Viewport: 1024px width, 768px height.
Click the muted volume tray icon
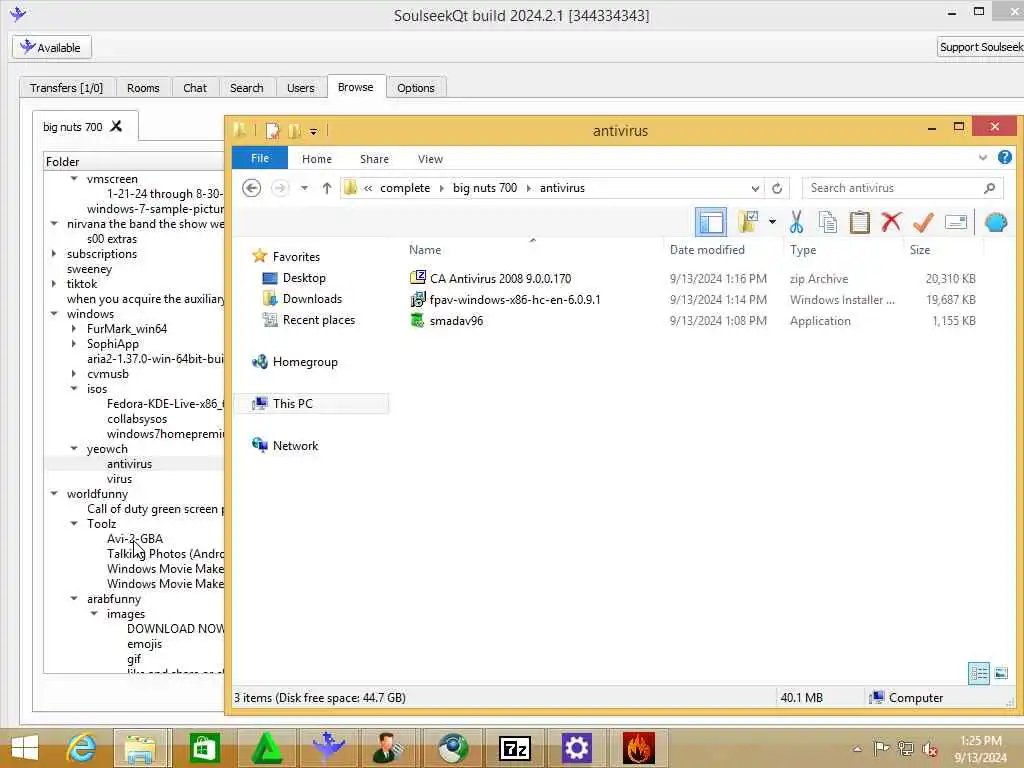(x=929, y=749)
